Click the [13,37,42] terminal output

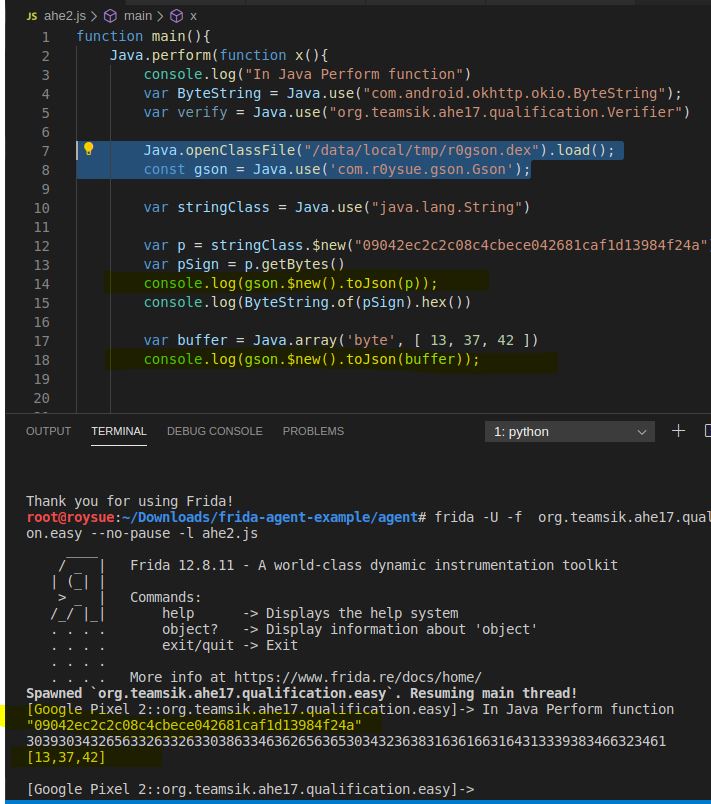(66, 757)
